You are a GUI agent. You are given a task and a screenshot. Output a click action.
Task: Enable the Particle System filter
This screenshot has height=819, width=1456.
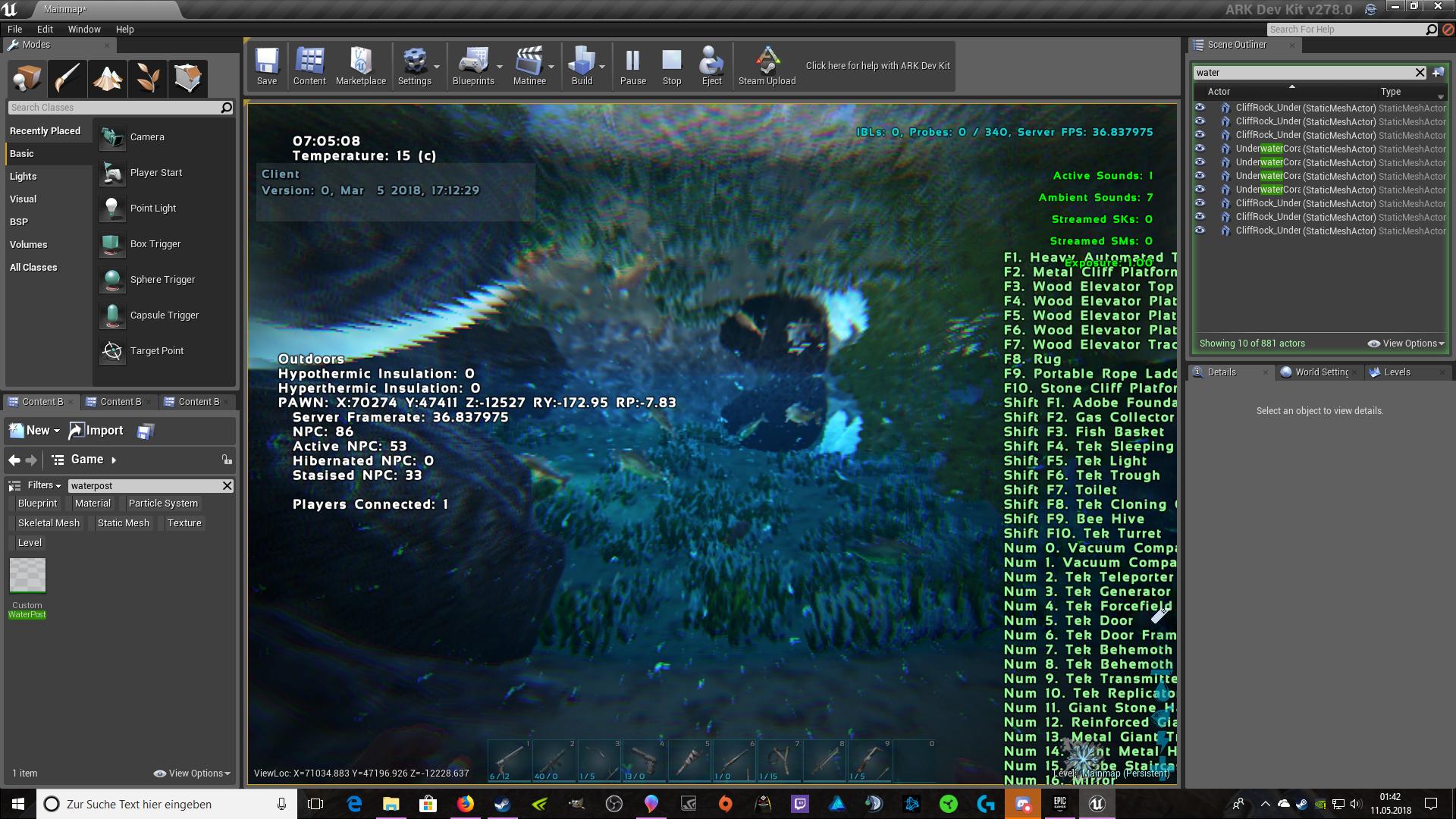pos(163,504)
